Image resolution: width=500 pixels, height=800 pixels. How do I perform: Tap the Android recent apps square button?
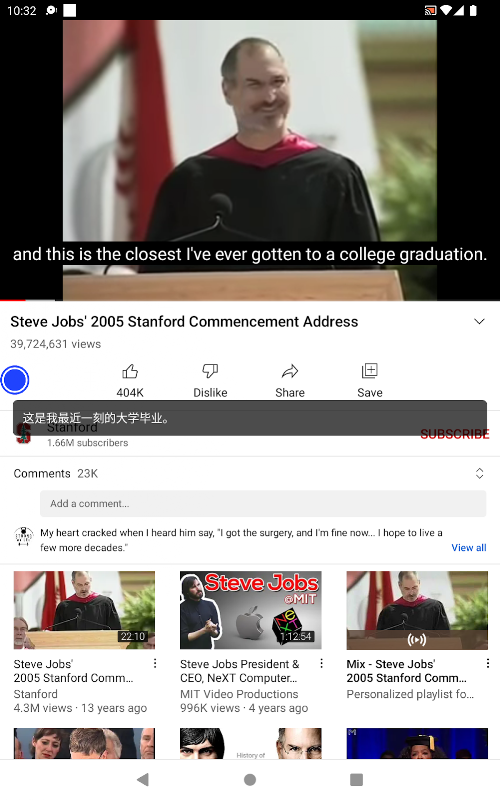tap(357, 779)
